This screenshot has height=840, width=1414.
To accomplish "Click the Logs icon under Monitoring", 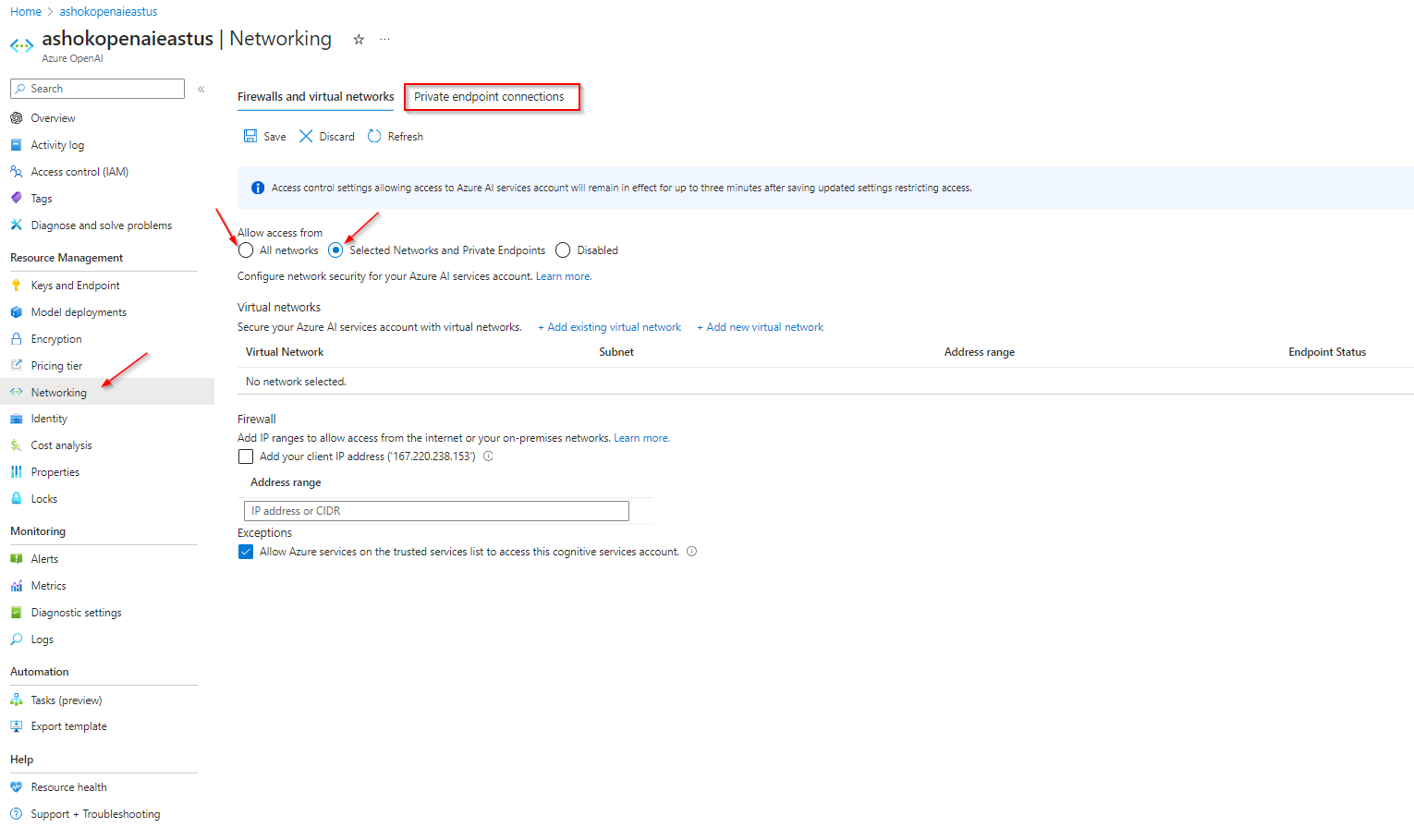I will (x=16, y=639).
